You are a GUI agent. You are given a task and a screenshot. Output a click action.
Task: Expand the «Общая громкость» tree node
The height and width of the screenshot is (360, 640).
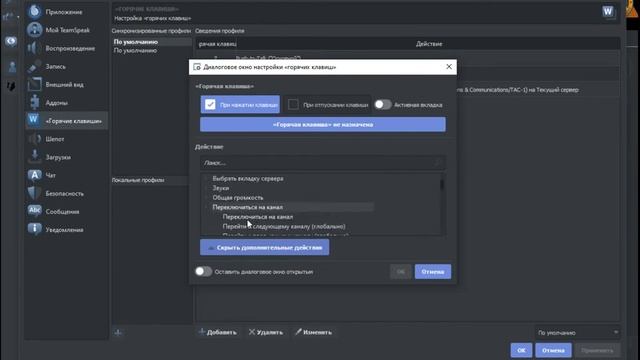pyautogui.click(x=207, y=198)
